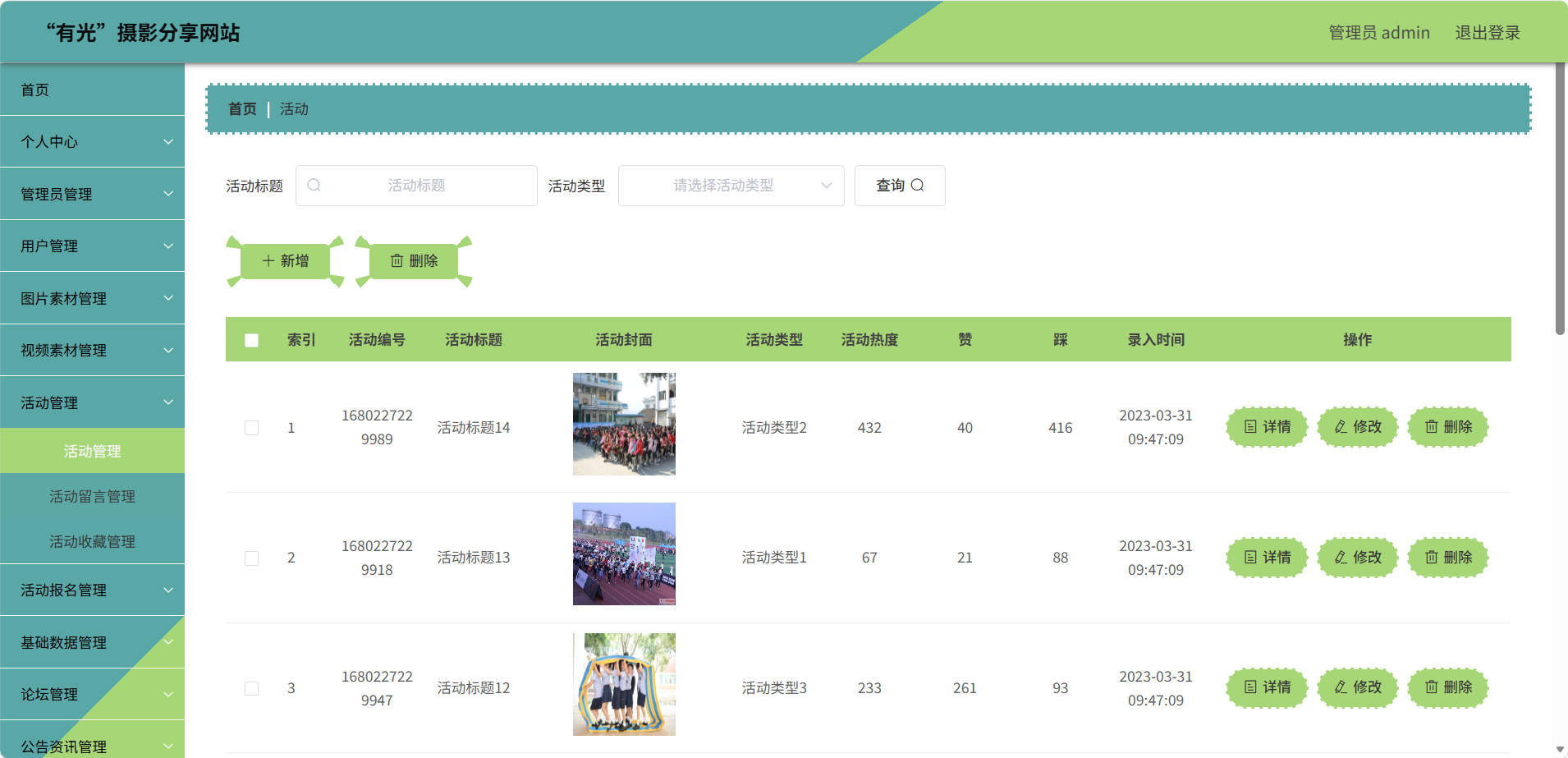Click the magnifier icon on 查询 button
1568x758 pixels.
[918, 186]
